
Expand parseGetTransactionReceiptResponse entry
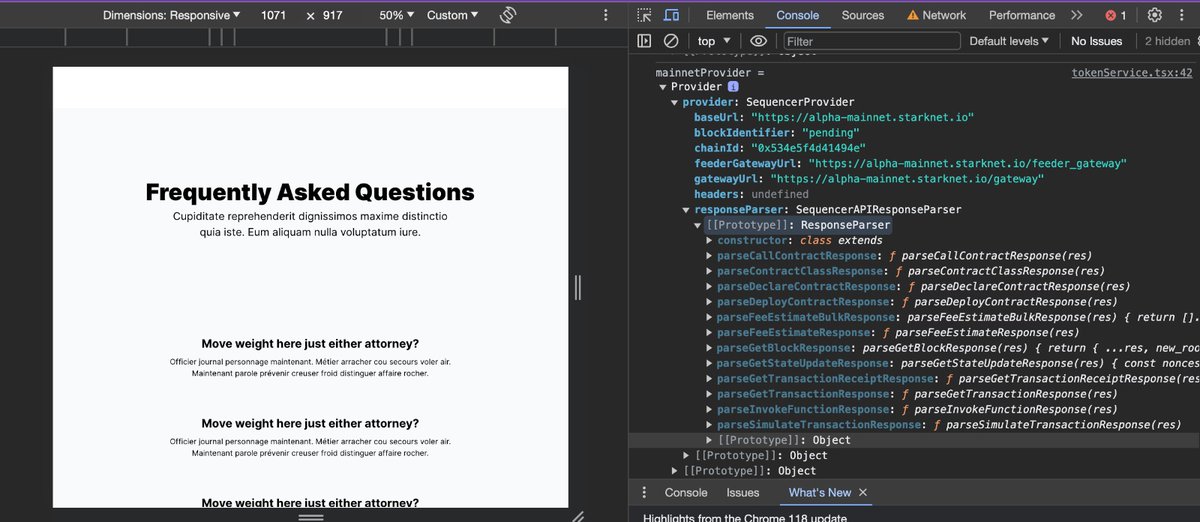[x=710, y=379]
